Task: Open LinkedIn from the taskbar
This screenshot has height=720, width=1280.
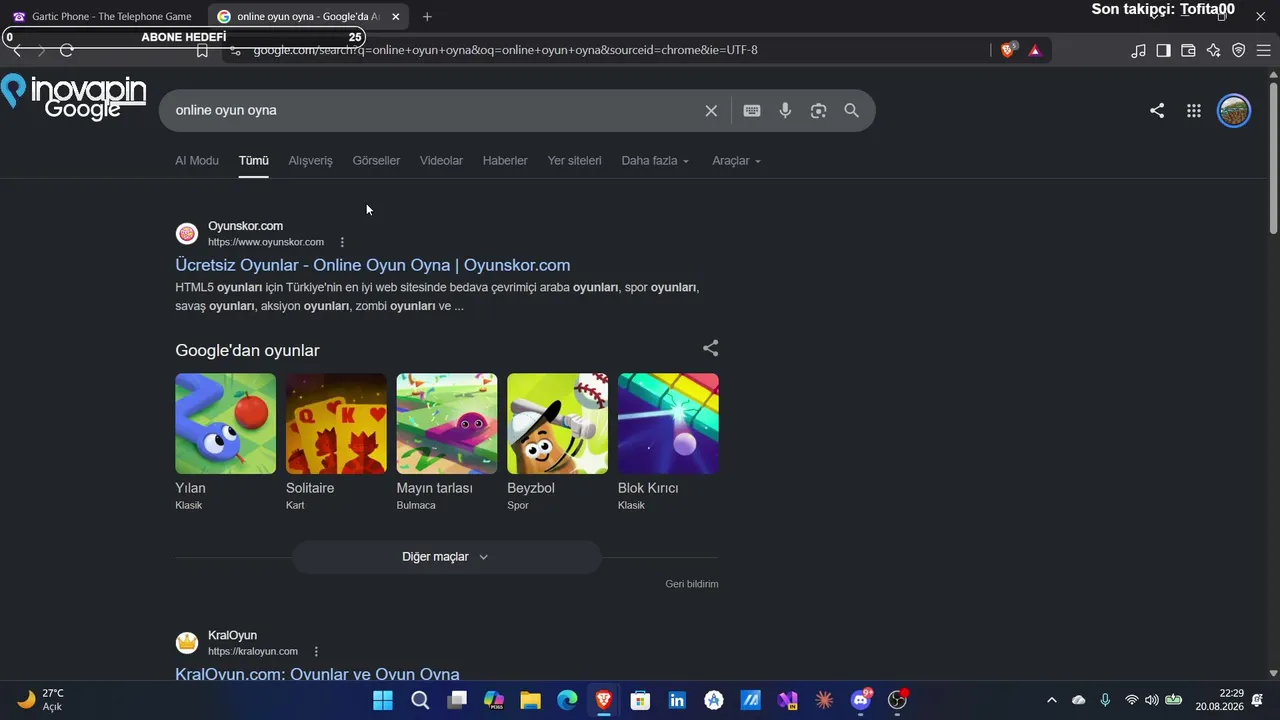Action: tap(677, 700)
